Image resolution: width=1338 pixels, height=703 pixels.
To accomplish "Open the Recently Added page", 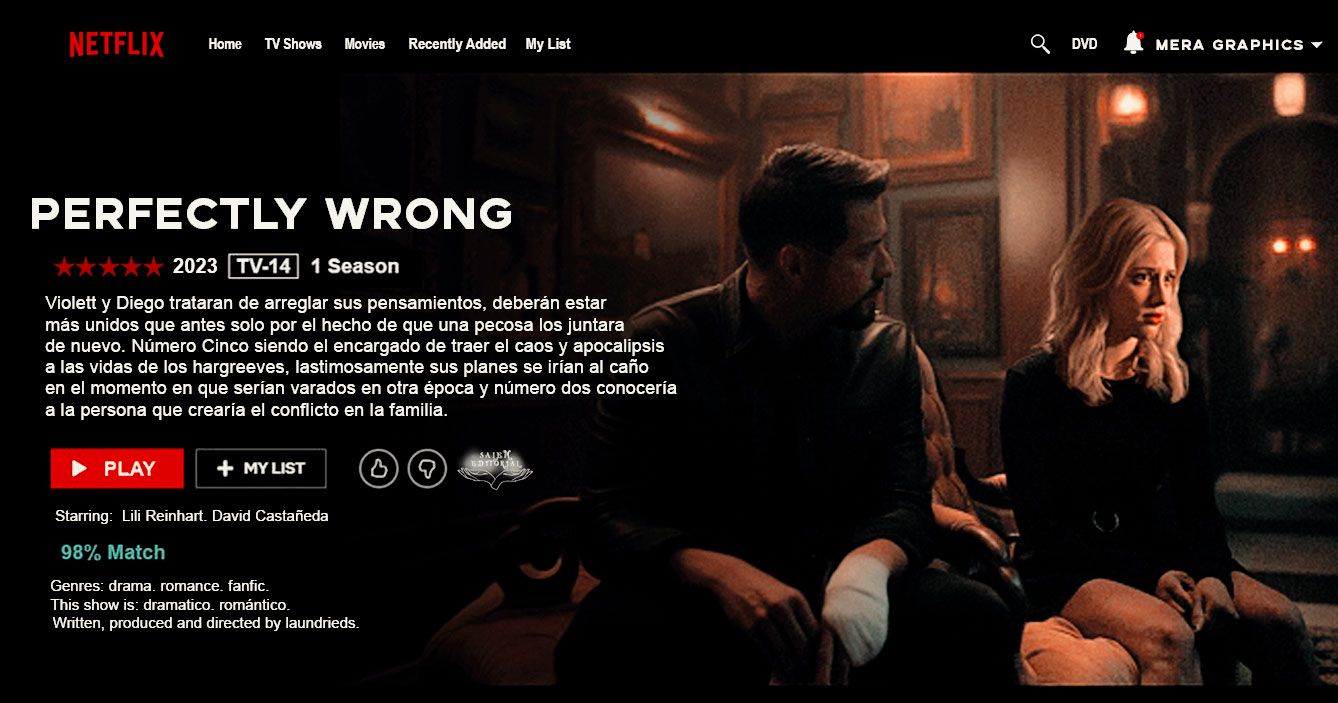I will coord(457,44).
